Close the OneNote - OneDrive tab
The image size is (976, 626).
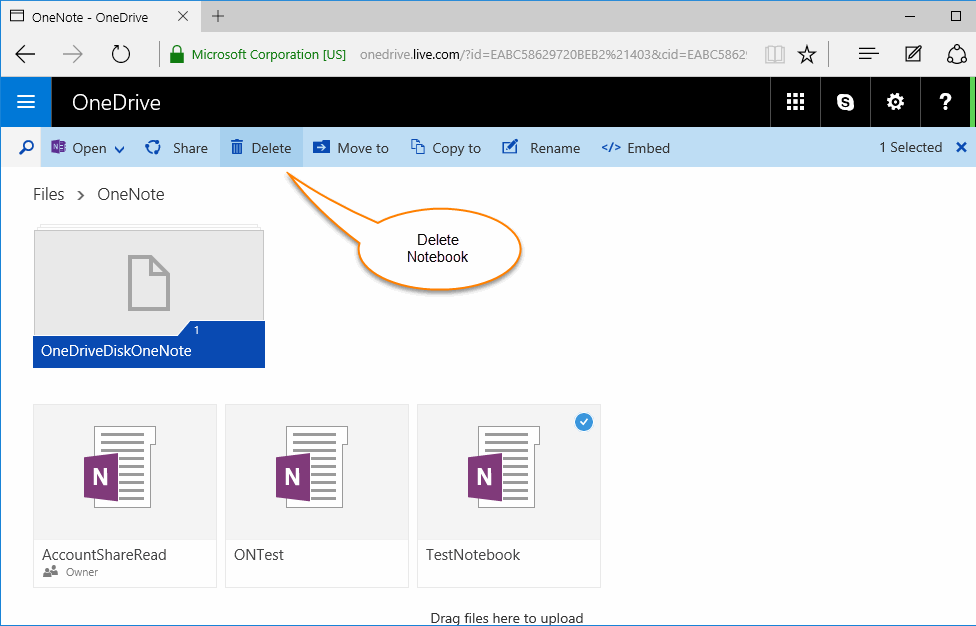(x=183, y=16)
